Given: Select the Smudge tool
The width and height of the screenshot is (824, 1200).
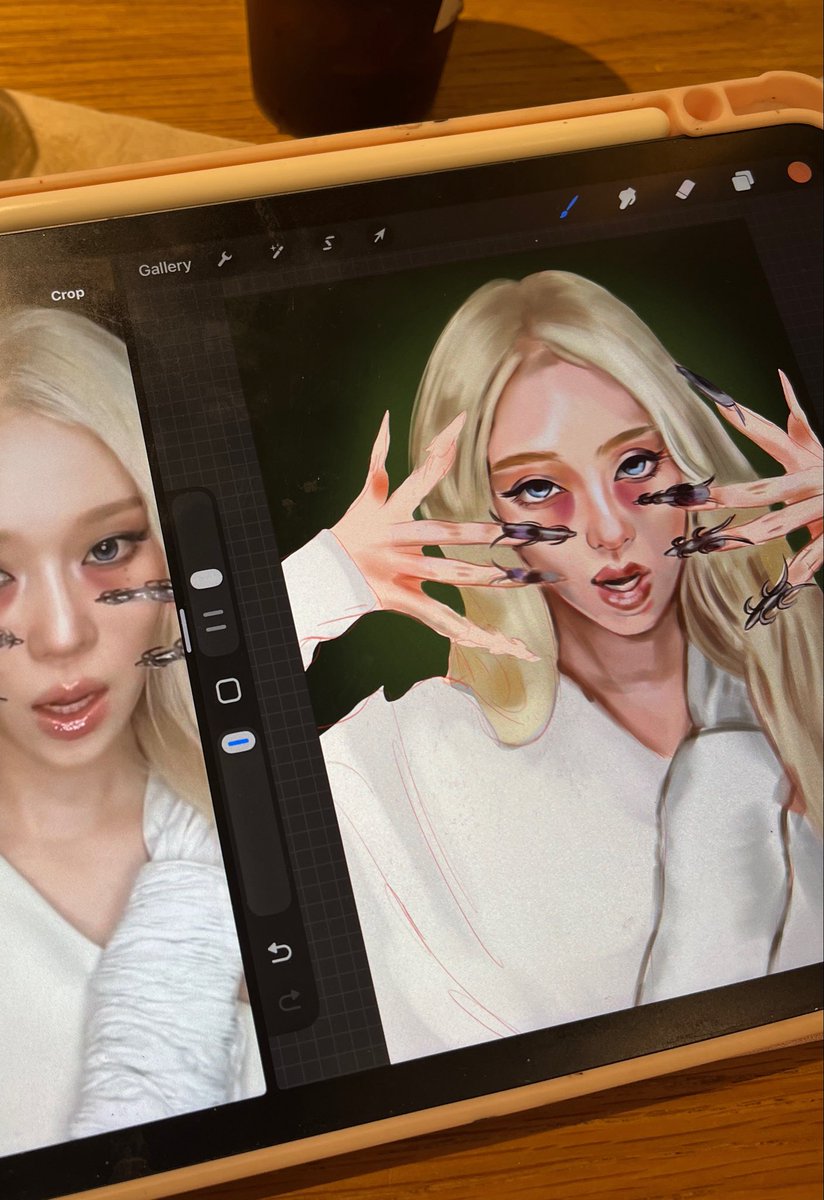Looking at the screenshot, I should [627, 198].
